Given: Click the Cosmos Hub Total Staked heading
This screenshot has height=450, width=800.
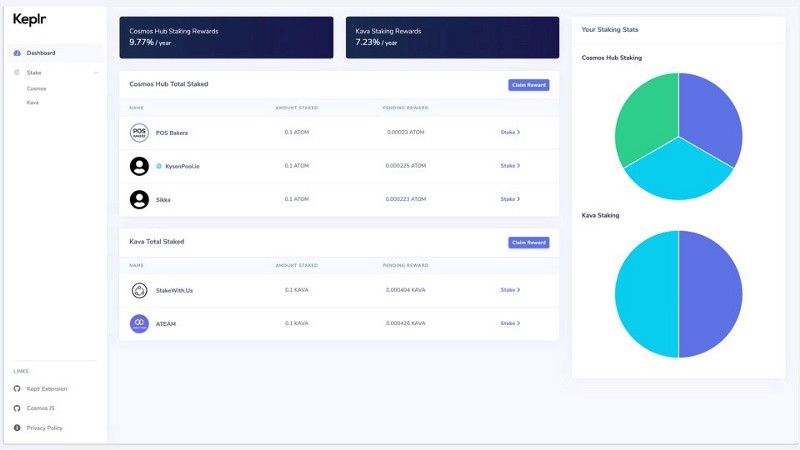Looking at the screenshot, I should tap(168, 84).
